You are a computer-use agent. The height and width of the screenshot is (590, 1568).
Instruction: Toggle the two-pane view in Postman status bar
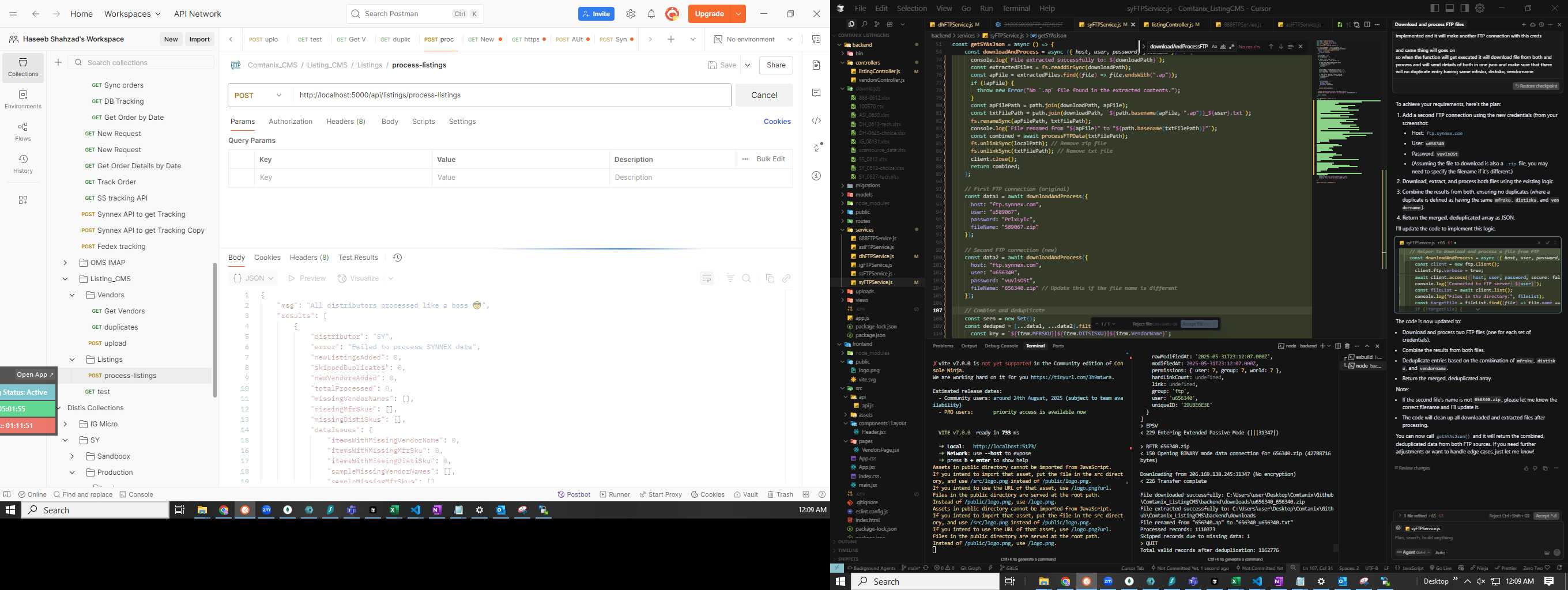coord(806,494)
